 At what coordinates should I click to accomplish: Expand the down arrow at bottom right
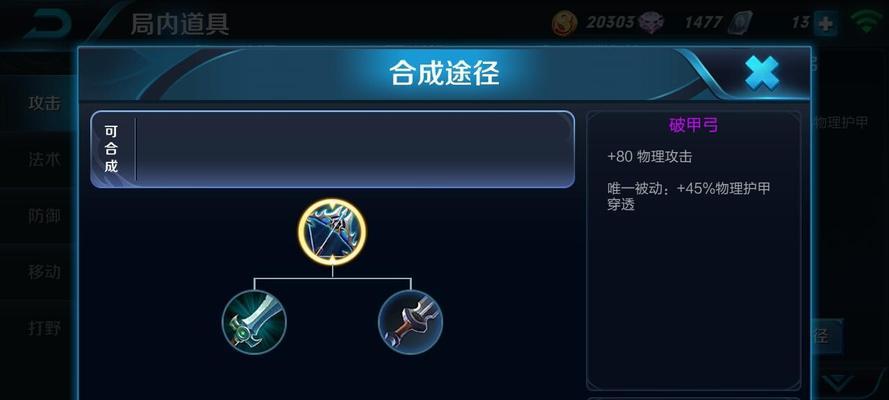[x=840, y=382]
